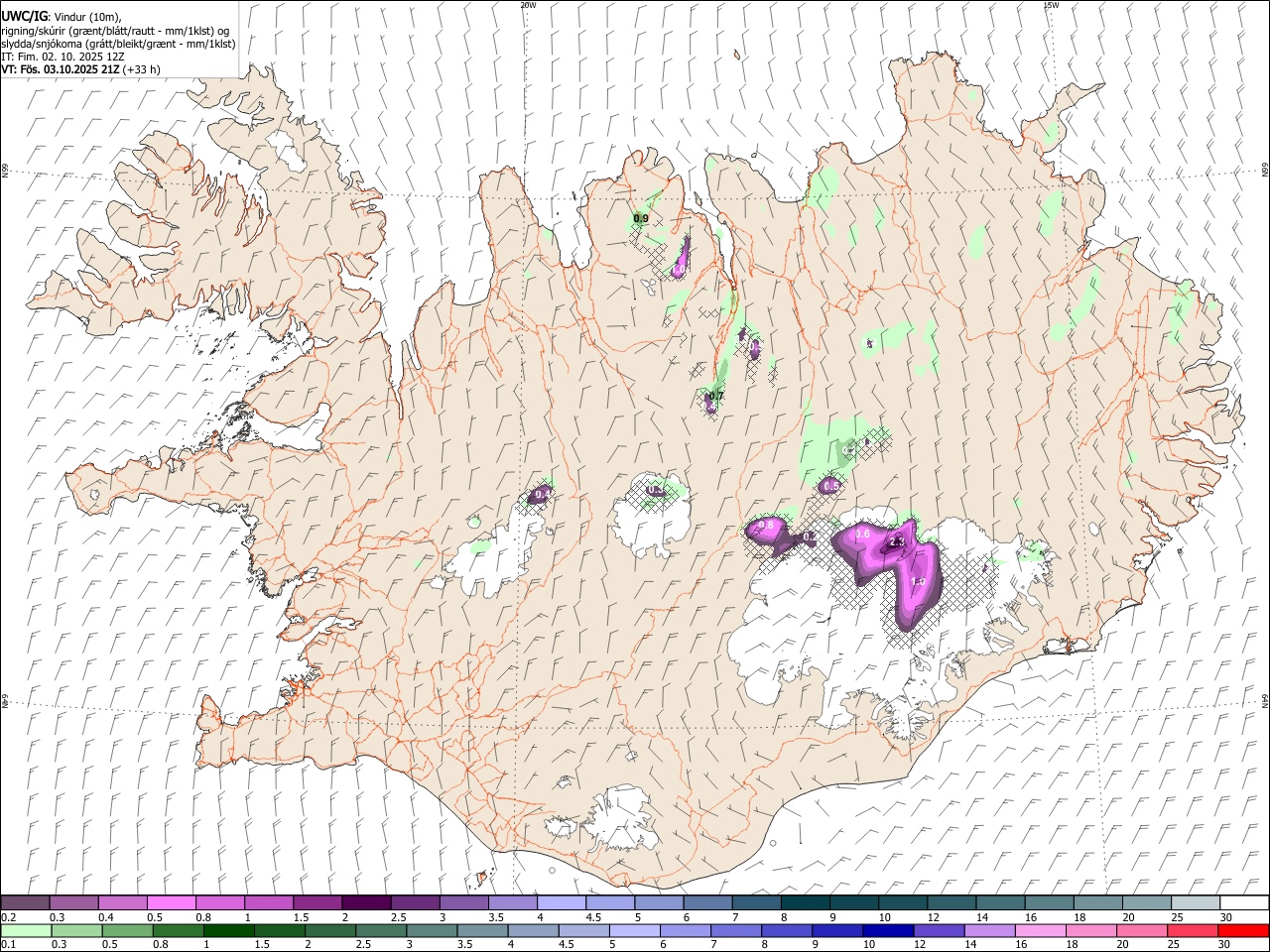Viewport: 1270px width, 952px height.
Task: Click the 'slydda/snjókoma' legend description line
Action: [118, 44]
